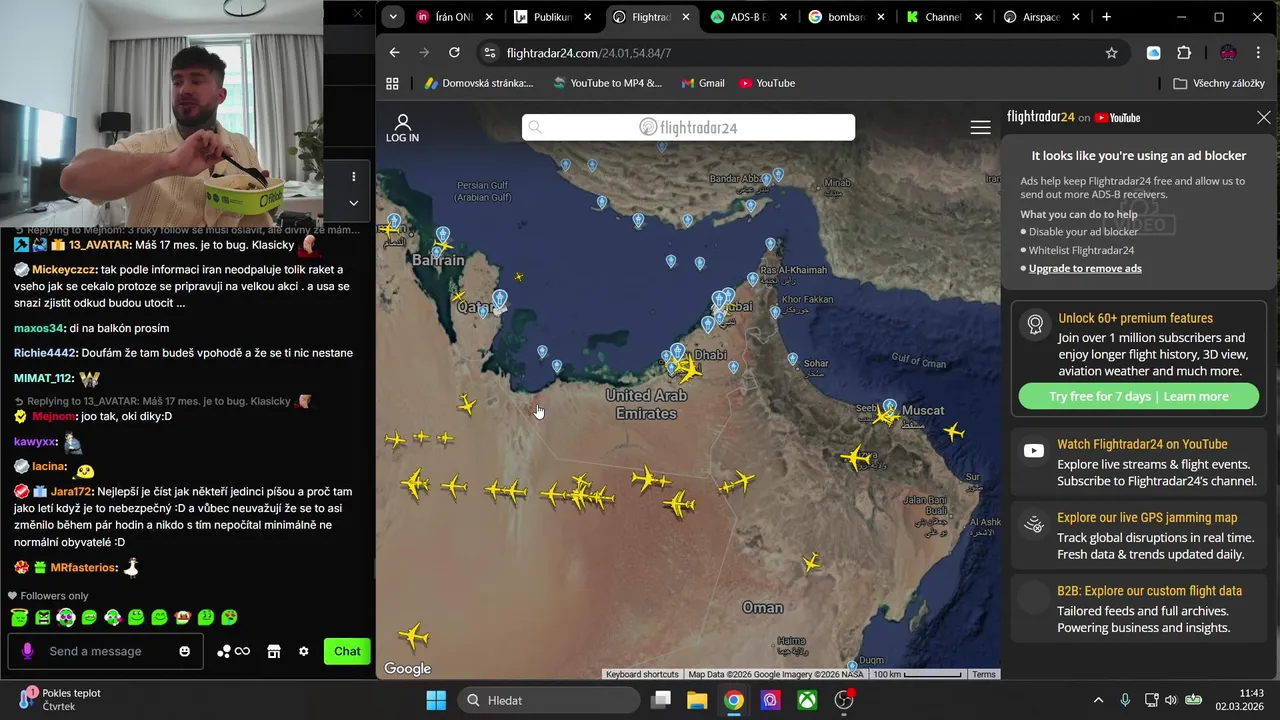
Task: Open Chrome profile avatar
Action: point(1228,53)
